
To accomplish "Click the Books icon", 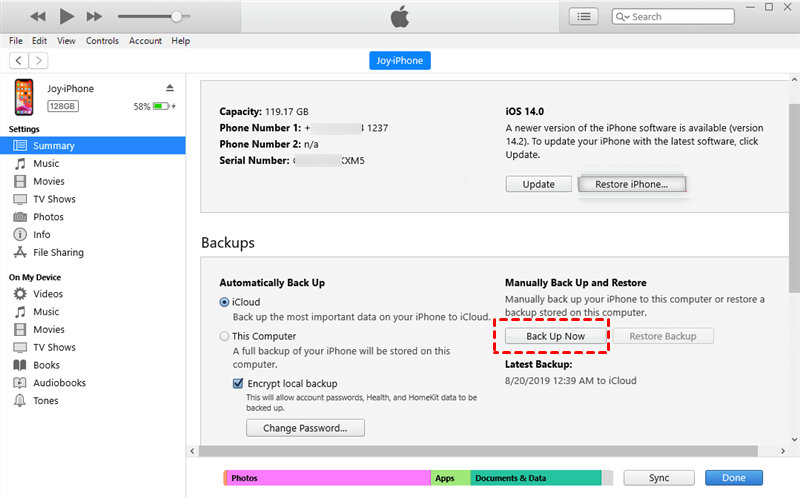I will tap(20, 365).
